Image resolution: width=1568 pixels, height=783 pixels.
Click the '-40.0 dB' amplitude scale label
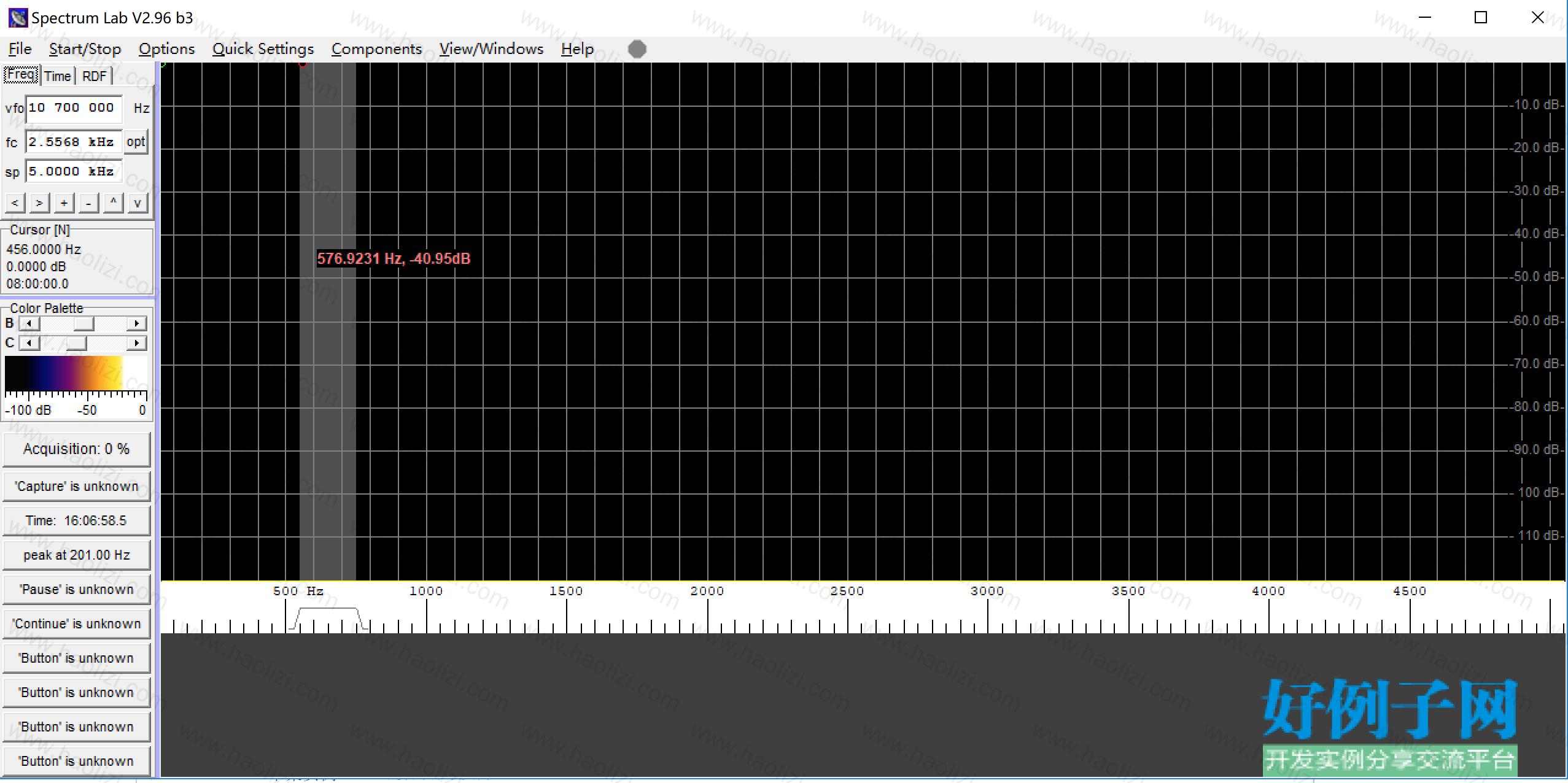pyautogui.click(x=1534, y=234)
